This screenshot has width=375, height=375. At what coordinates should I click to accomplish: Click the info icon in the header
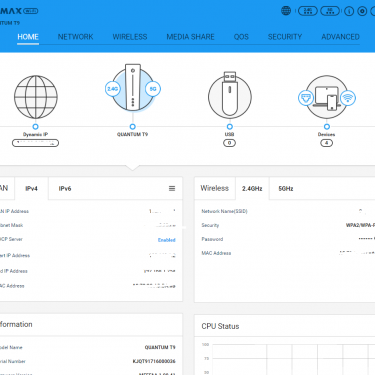(349, 11)
